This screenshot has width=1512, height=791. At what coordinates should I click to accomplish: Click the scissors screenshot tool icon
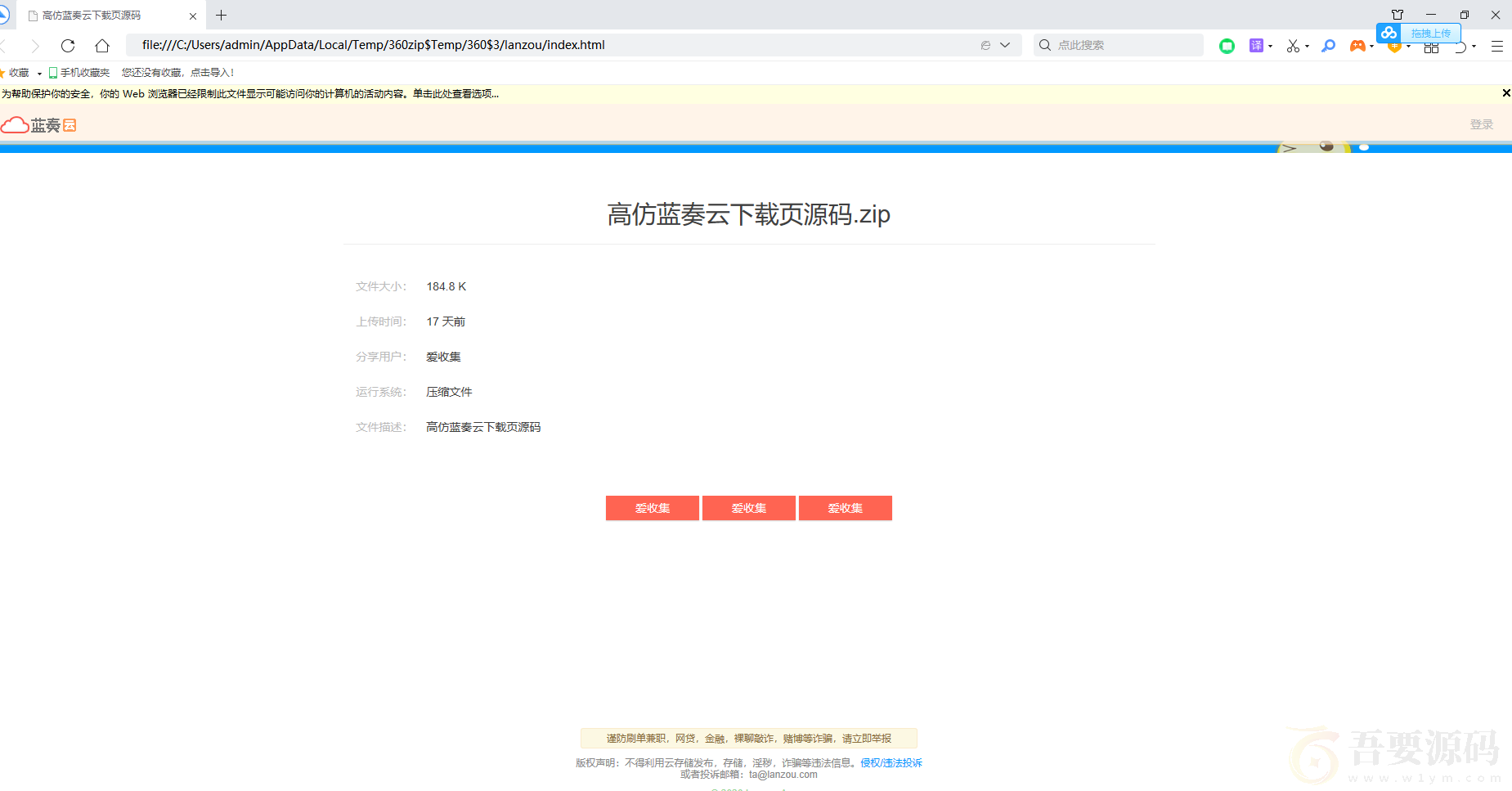coord(1293,46)
